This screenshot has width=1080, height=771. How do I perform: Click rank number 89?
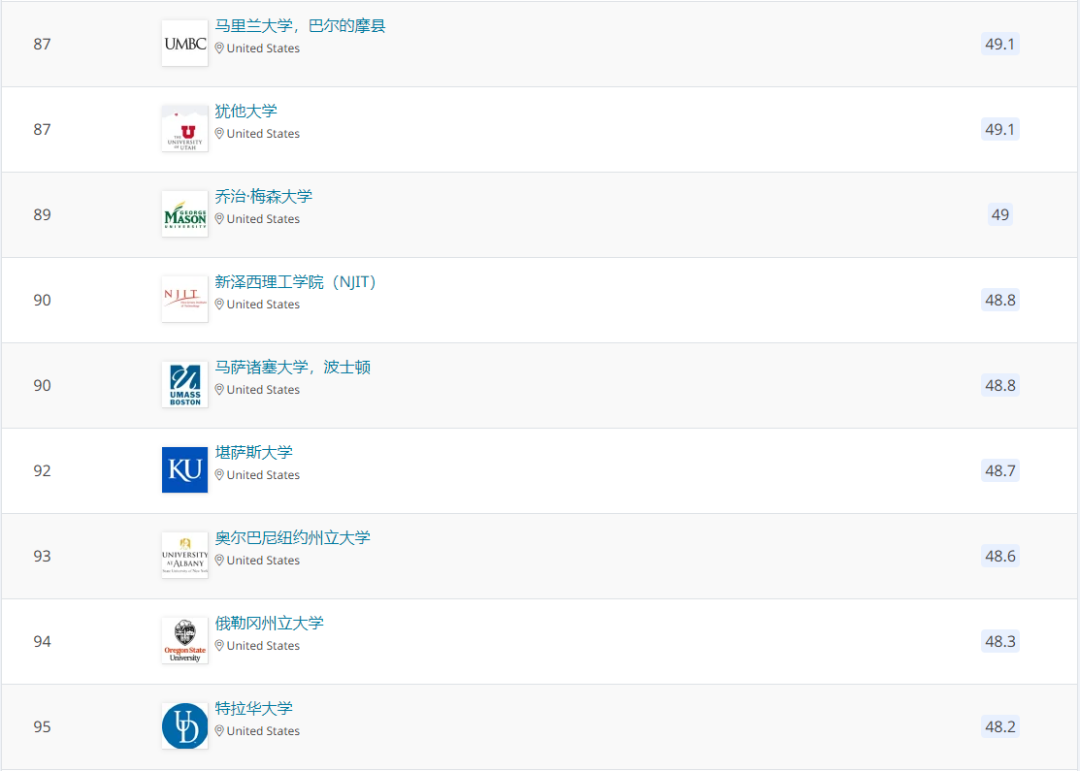pos(42,215)
